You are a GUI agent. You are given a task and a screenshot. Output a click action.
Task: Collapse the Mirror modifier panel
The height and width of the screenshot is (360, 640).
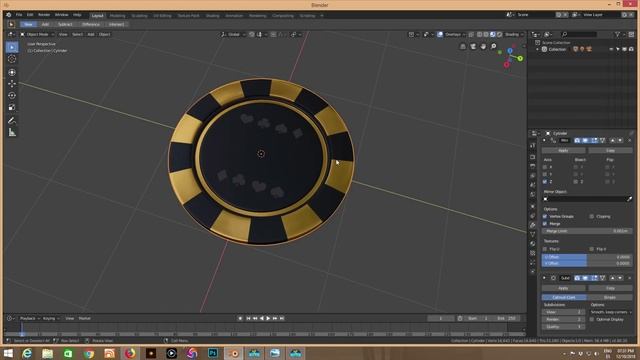point(544,140)
